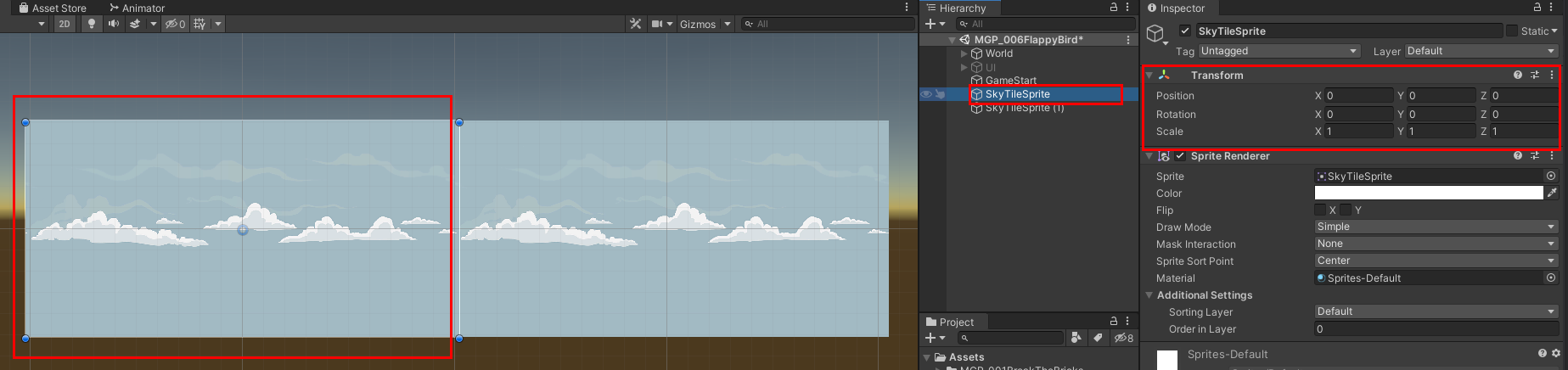Switch to the Animator tab
Viewport: 1568px width, 370px height.
[x=137, y=8]
